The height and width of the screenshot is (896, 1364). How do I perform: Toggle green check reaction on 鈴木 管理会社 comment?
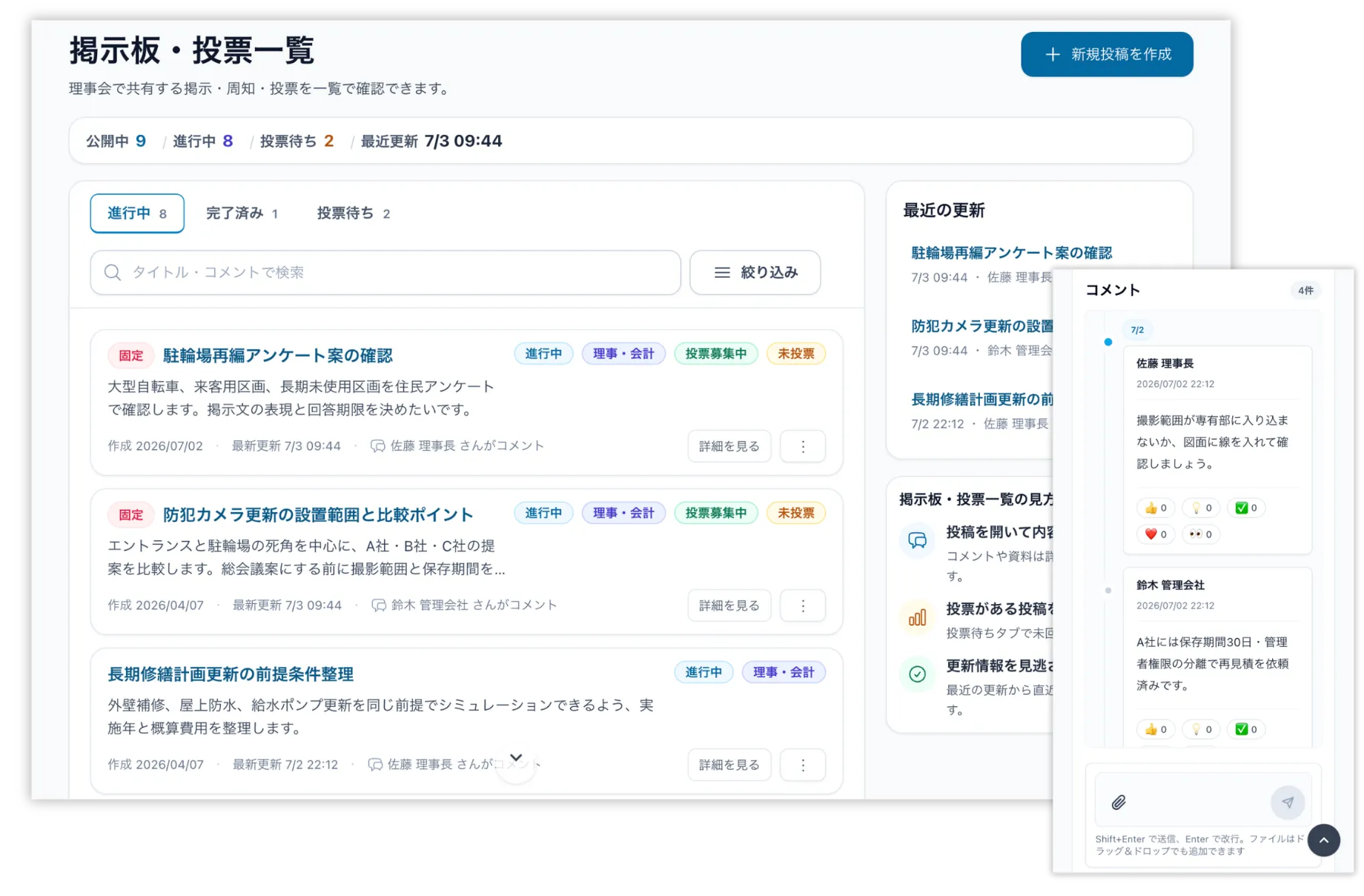click(1245, 730)
